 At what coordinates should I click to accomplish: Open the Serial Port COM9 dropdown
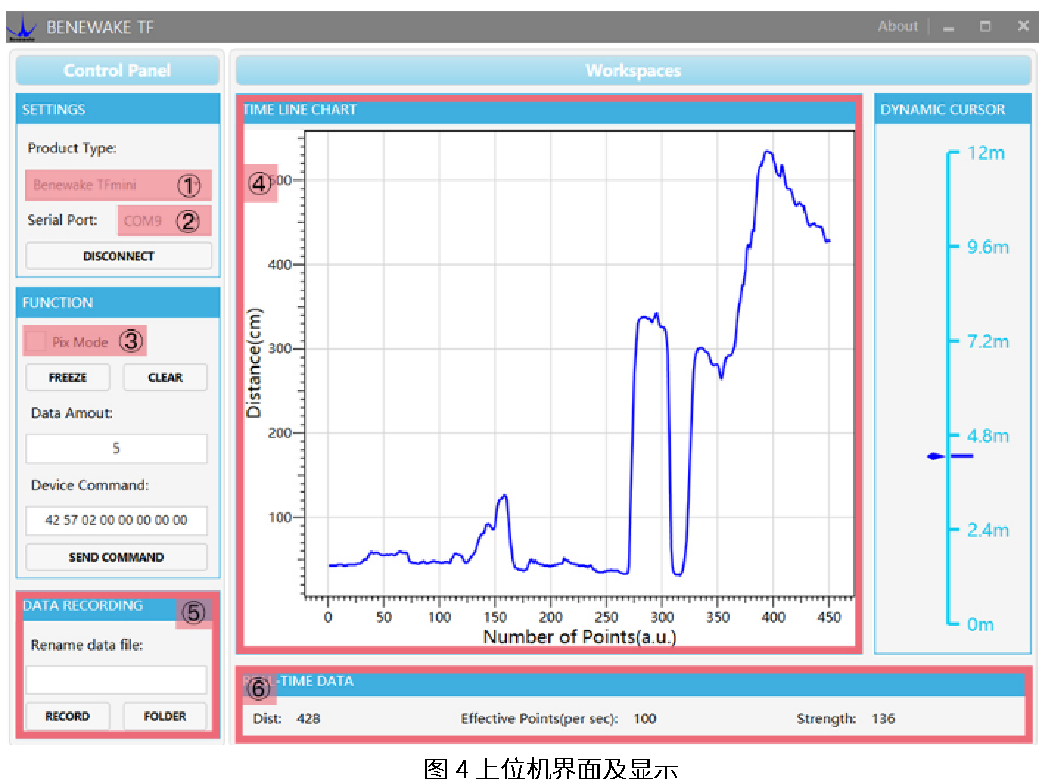(164, 221)
